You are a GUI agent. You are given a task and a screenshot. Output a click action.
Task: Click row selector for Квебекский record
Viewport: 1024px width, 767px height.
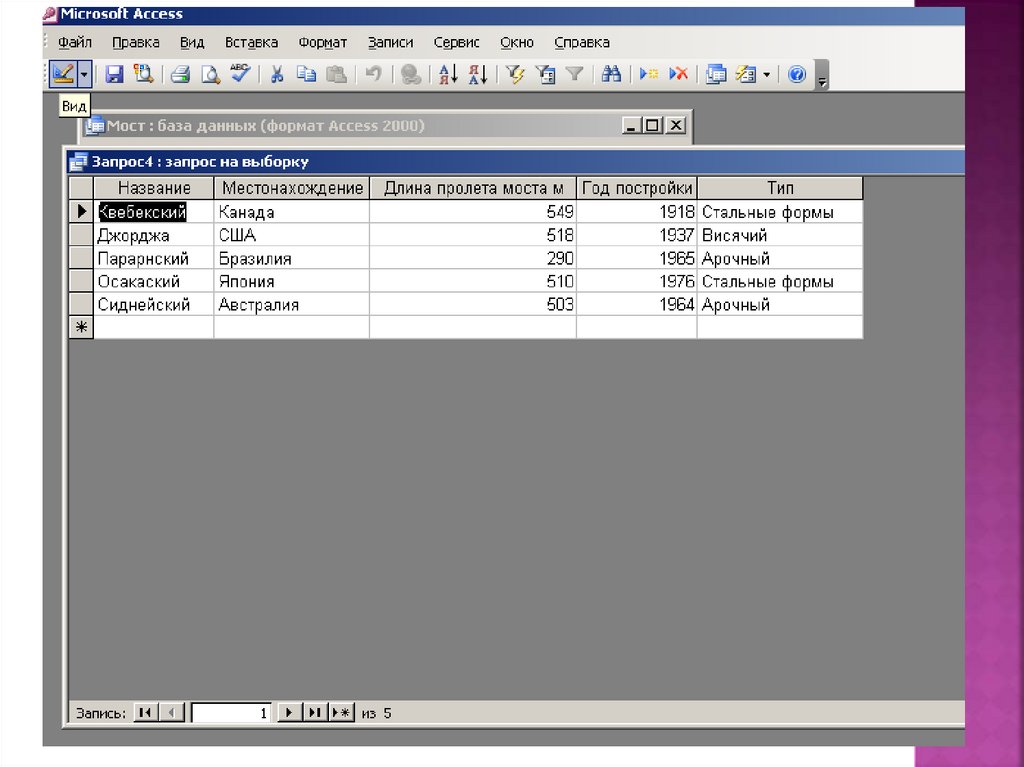click(x=82, y=212)
